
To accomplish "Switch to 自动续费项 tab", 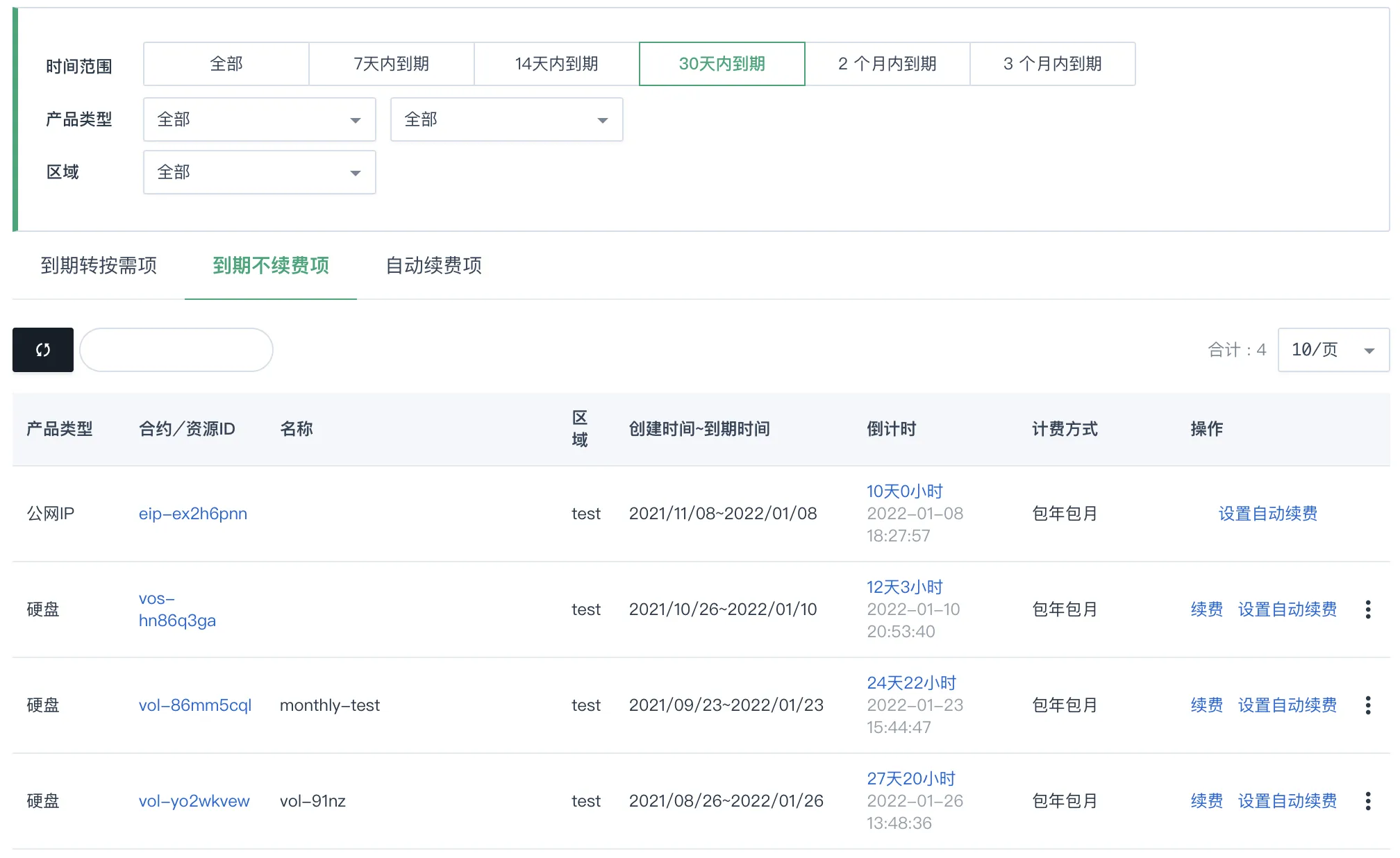I will (x=433, y=265).
